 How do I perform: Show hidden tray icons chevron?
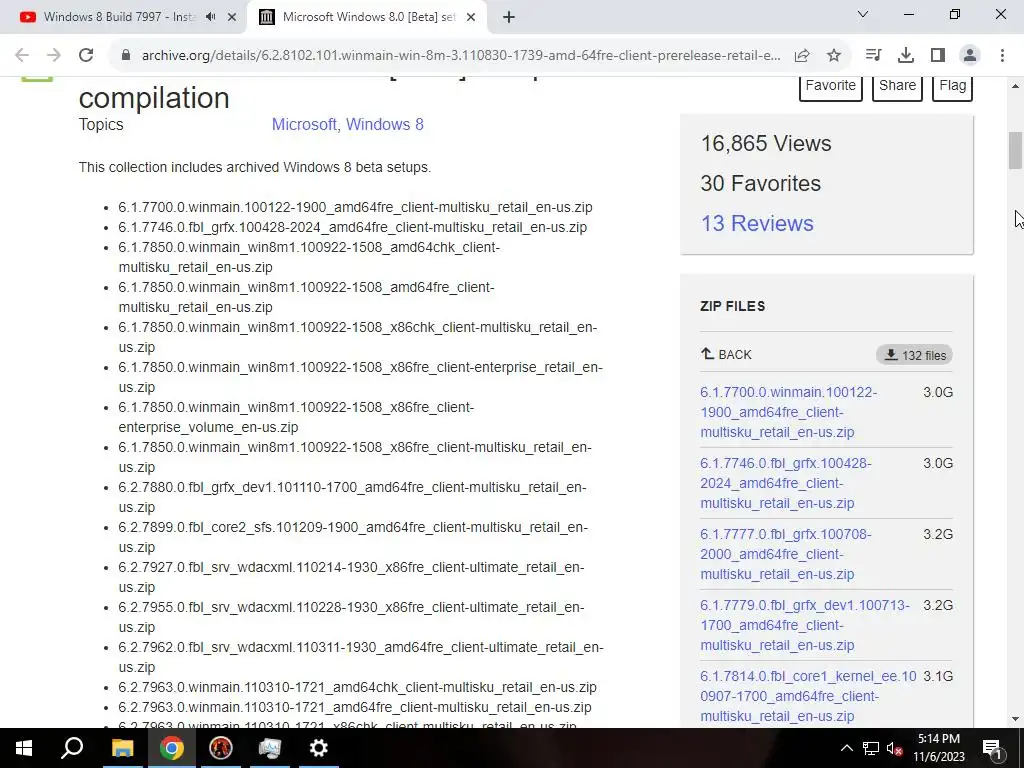pyautogui.click(x=846, y=748)
